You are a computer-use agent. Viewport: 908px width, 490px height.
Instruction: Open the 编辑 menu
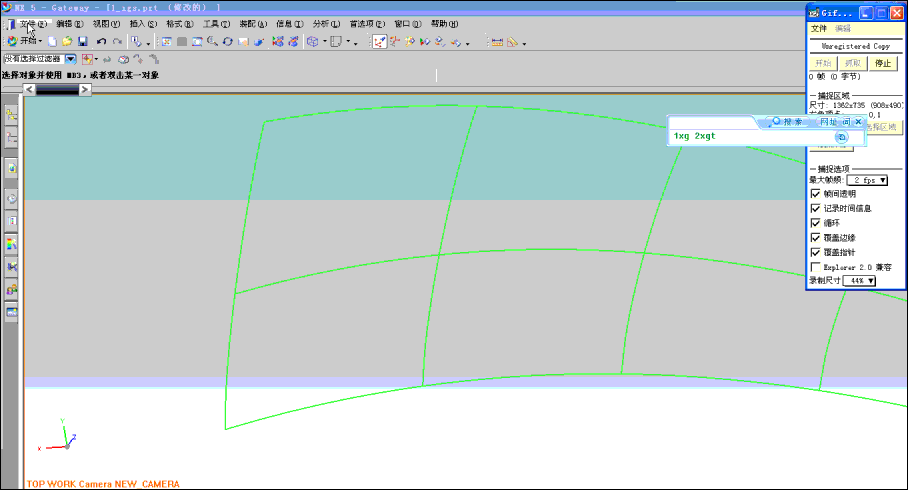[x=69, y=24]
